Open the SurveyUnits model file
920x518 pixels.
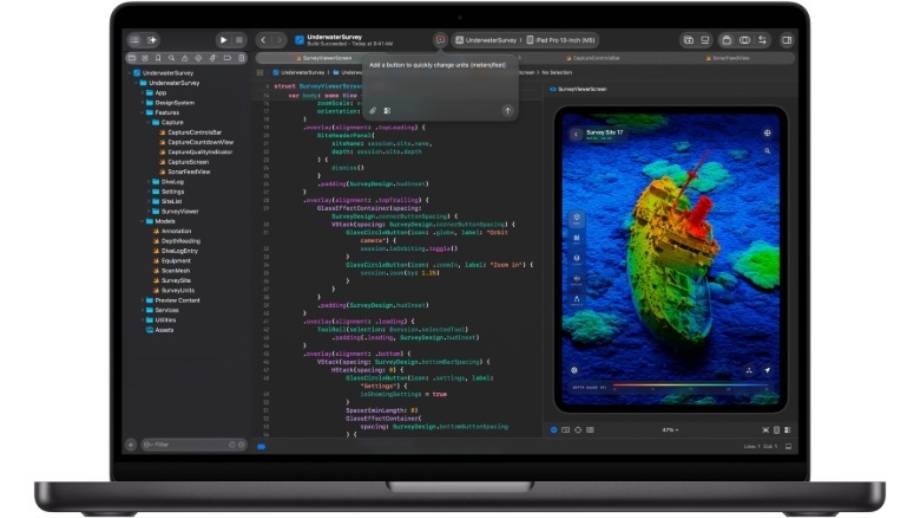tap(174, 290)
